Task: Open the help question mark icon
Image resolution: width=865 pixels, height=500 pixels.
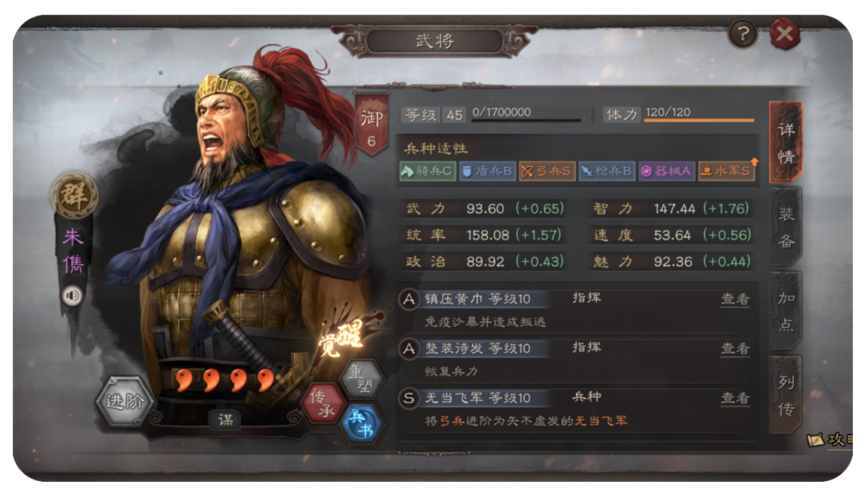Action: [x=743, y=35]
